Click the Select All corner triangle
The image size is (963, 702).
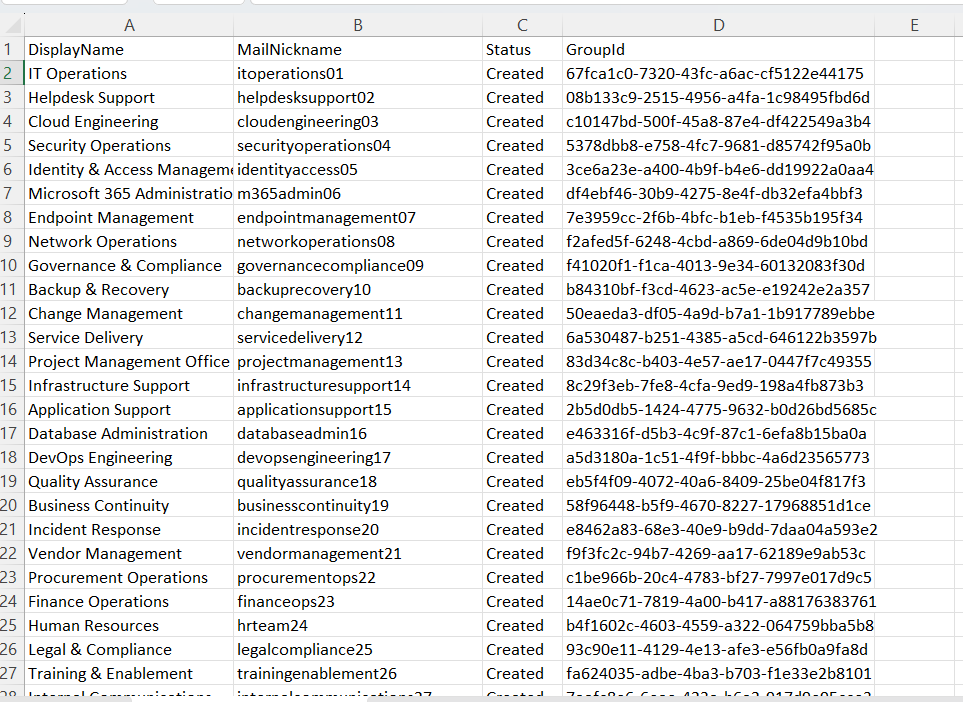(10, 26)
